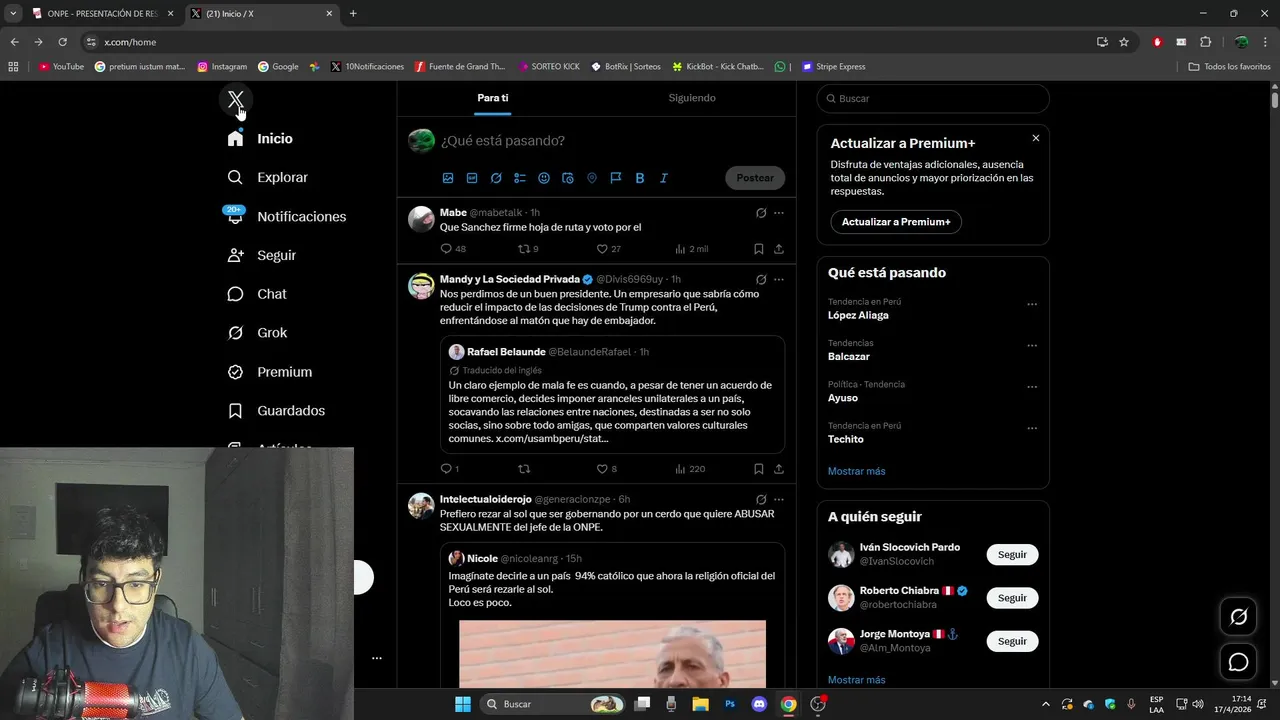
Task: Open the YouTube bookmark
Action: click(x=62, y=67)
